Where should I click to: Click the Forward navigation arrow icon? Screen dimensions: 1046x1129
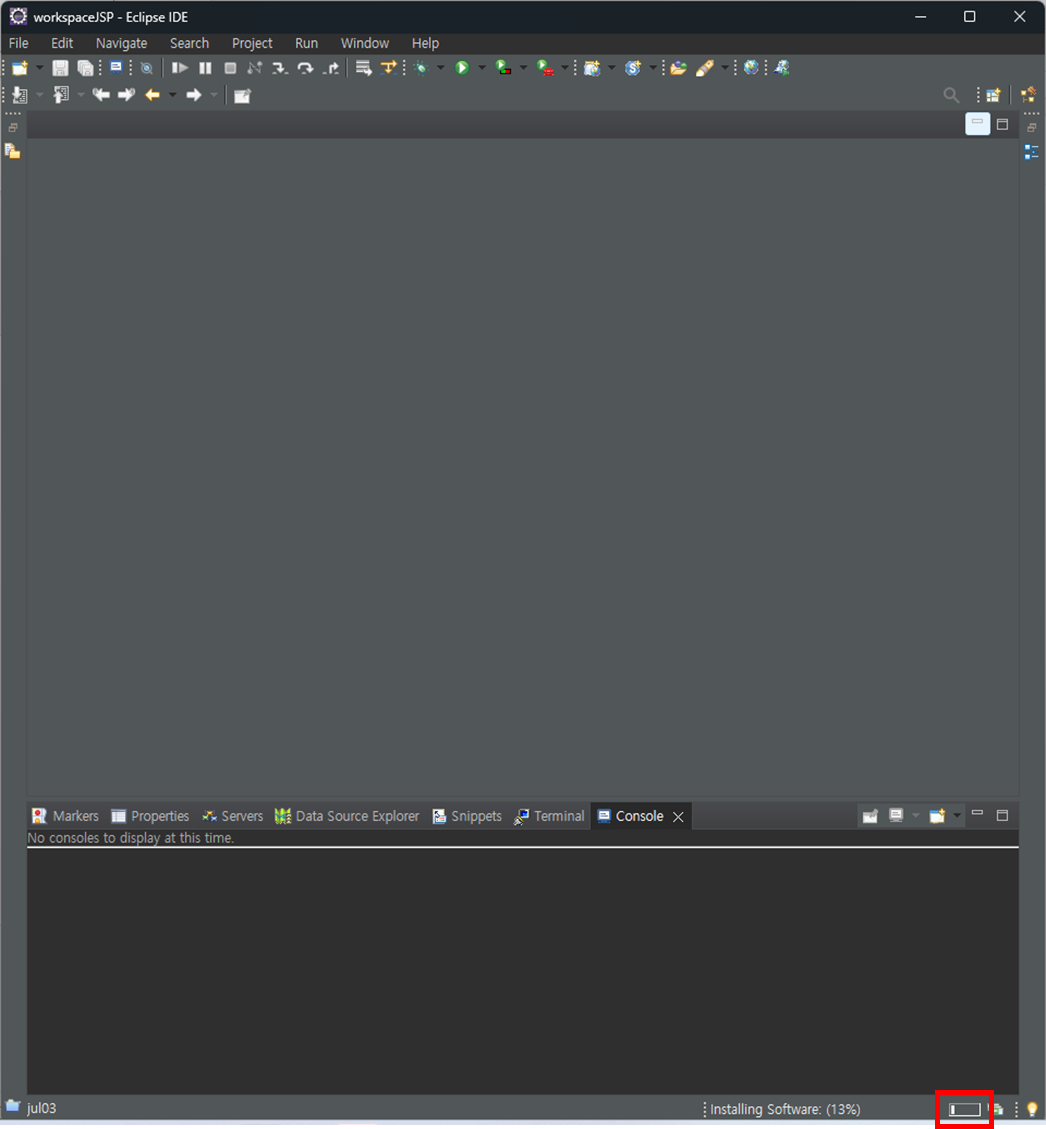(x=194, y=95)
